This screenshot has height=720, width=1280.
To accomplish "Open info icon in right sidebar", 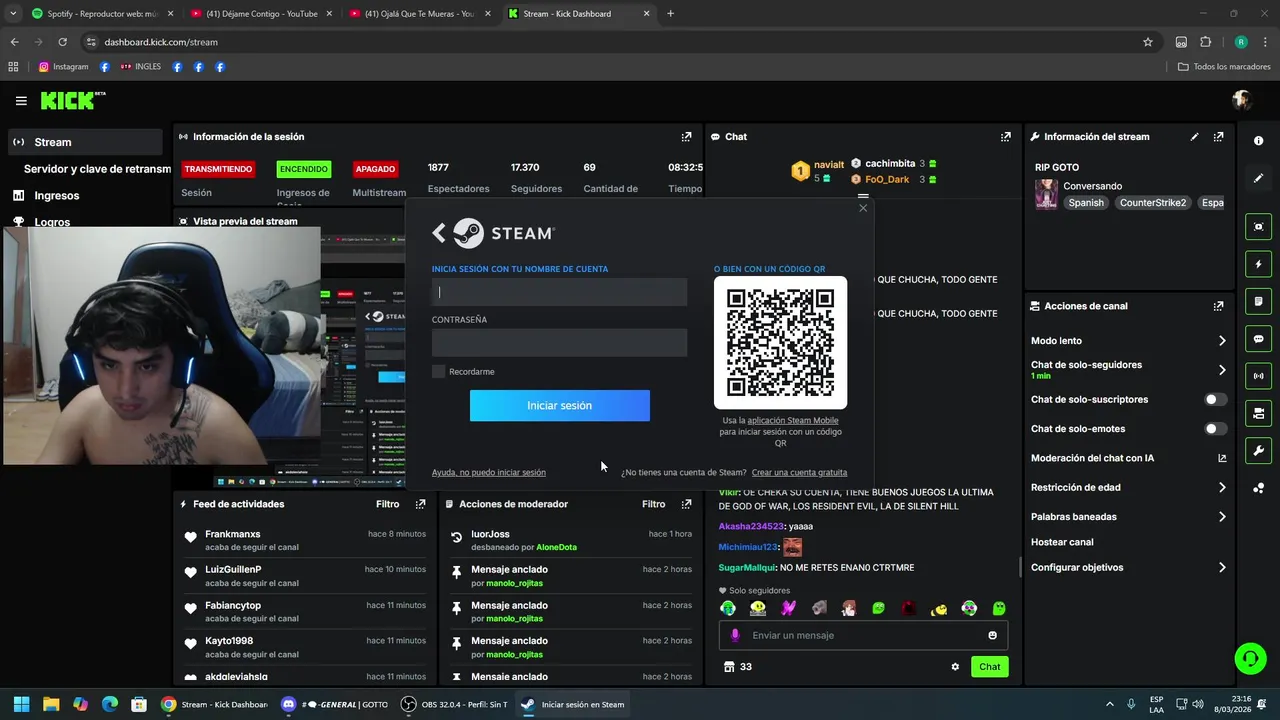I will [1258, 141].
